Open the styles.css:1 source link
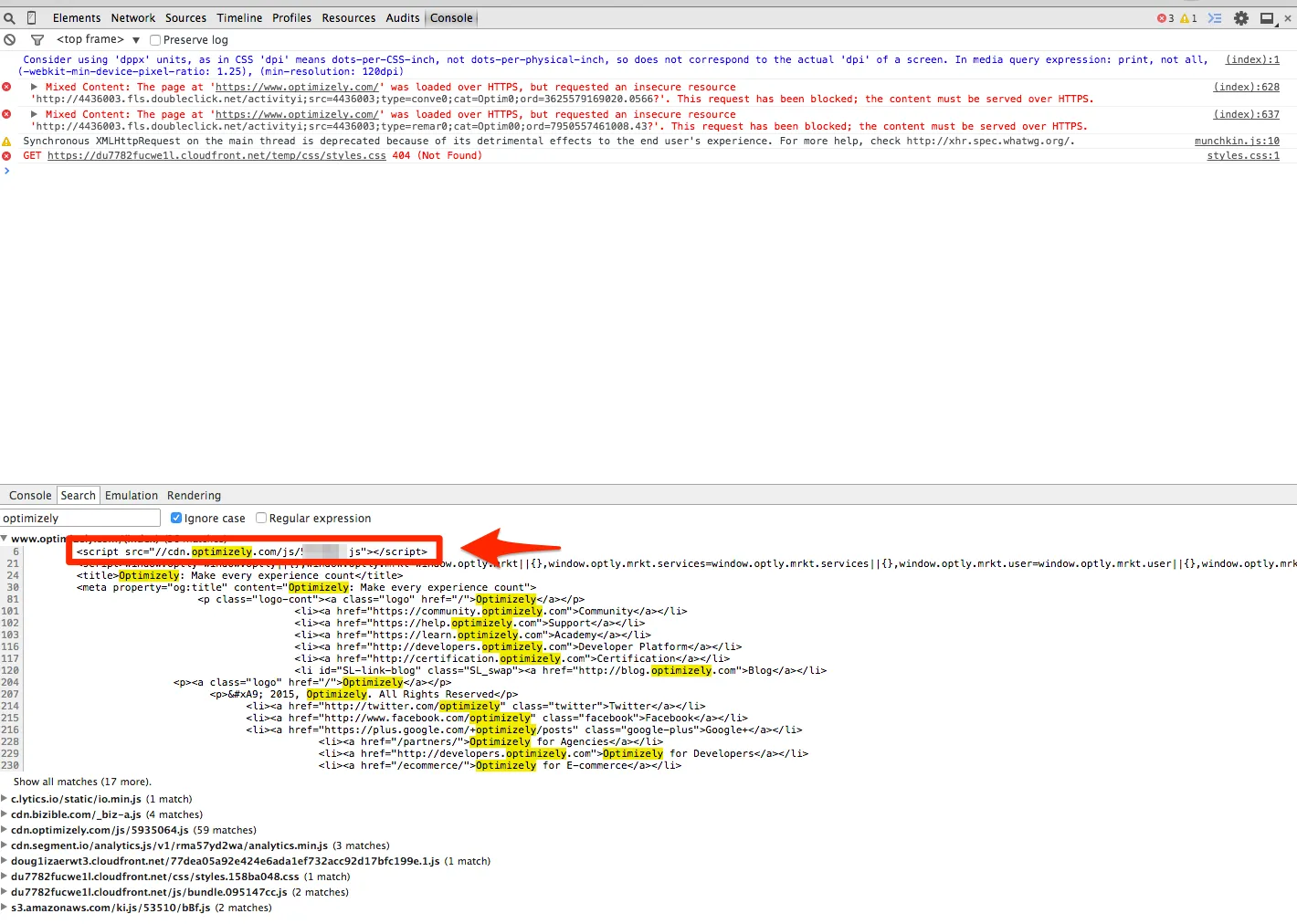The height and width of the screenshot is (924, 1297). [1243, 155]
